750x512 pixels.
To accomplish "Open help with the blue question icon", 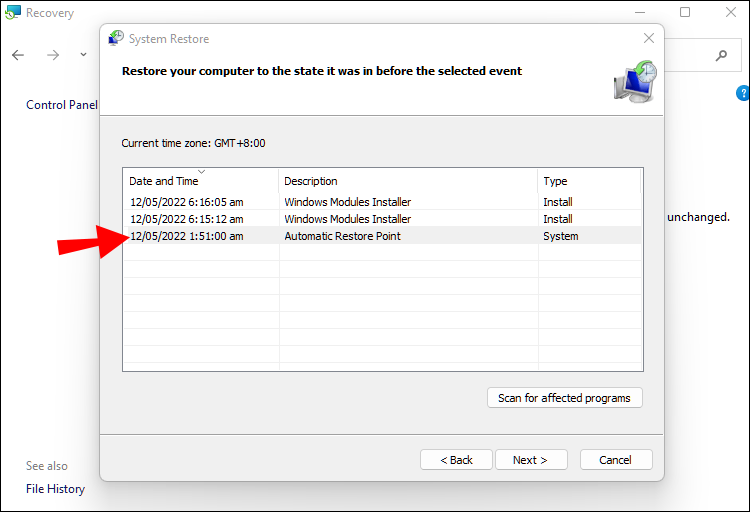I will 742,94.
